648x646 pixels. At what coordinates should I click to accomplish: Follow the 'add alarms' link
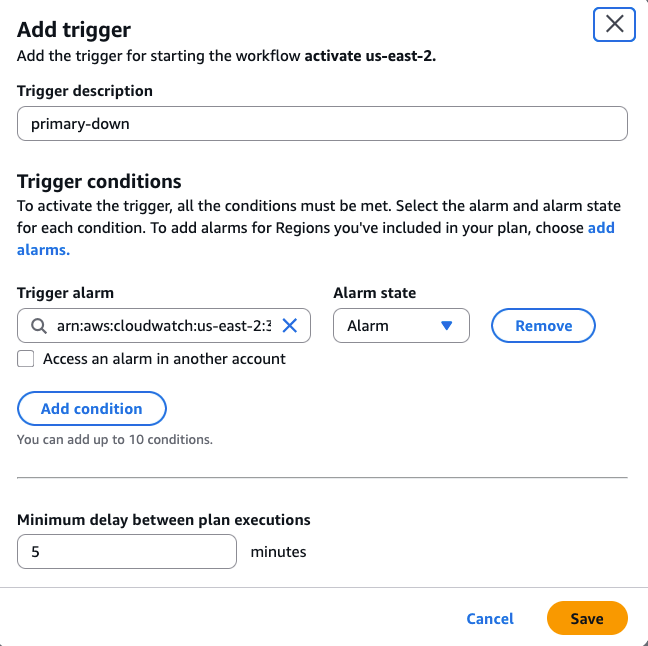point(600,228)
